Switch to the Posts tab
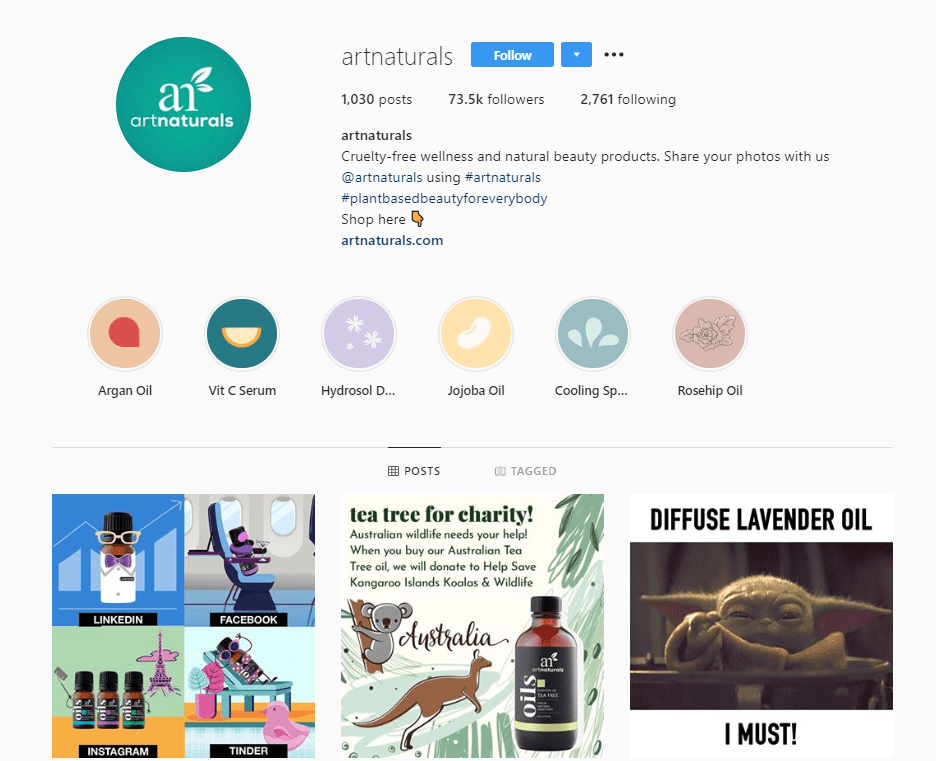Viewport: 936px width, 761px height. pyautogui.click(x=414, y=471)
